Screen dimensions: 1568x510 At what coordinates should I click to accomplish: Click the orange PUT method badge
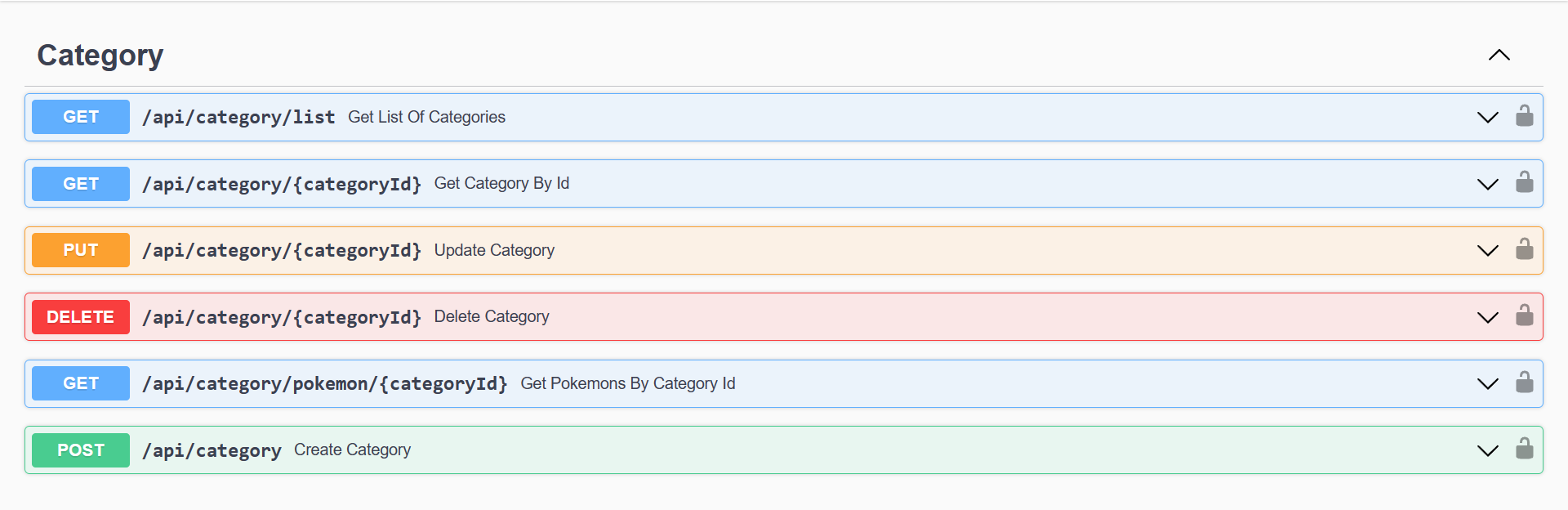click(x=81, y=250)
